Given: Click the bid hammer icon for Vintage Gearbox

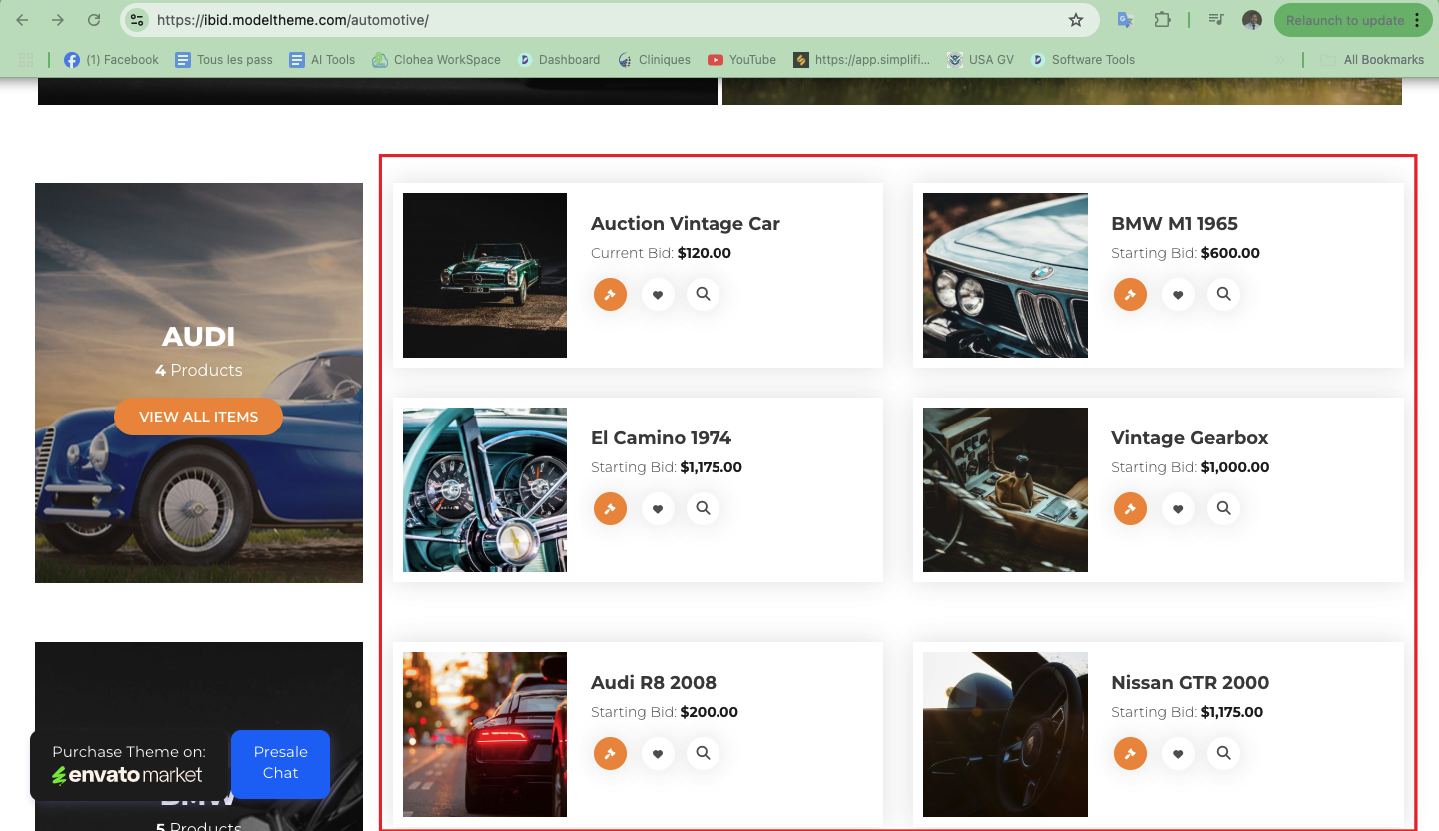Looking at the screenshot, I should [1130, 508].
